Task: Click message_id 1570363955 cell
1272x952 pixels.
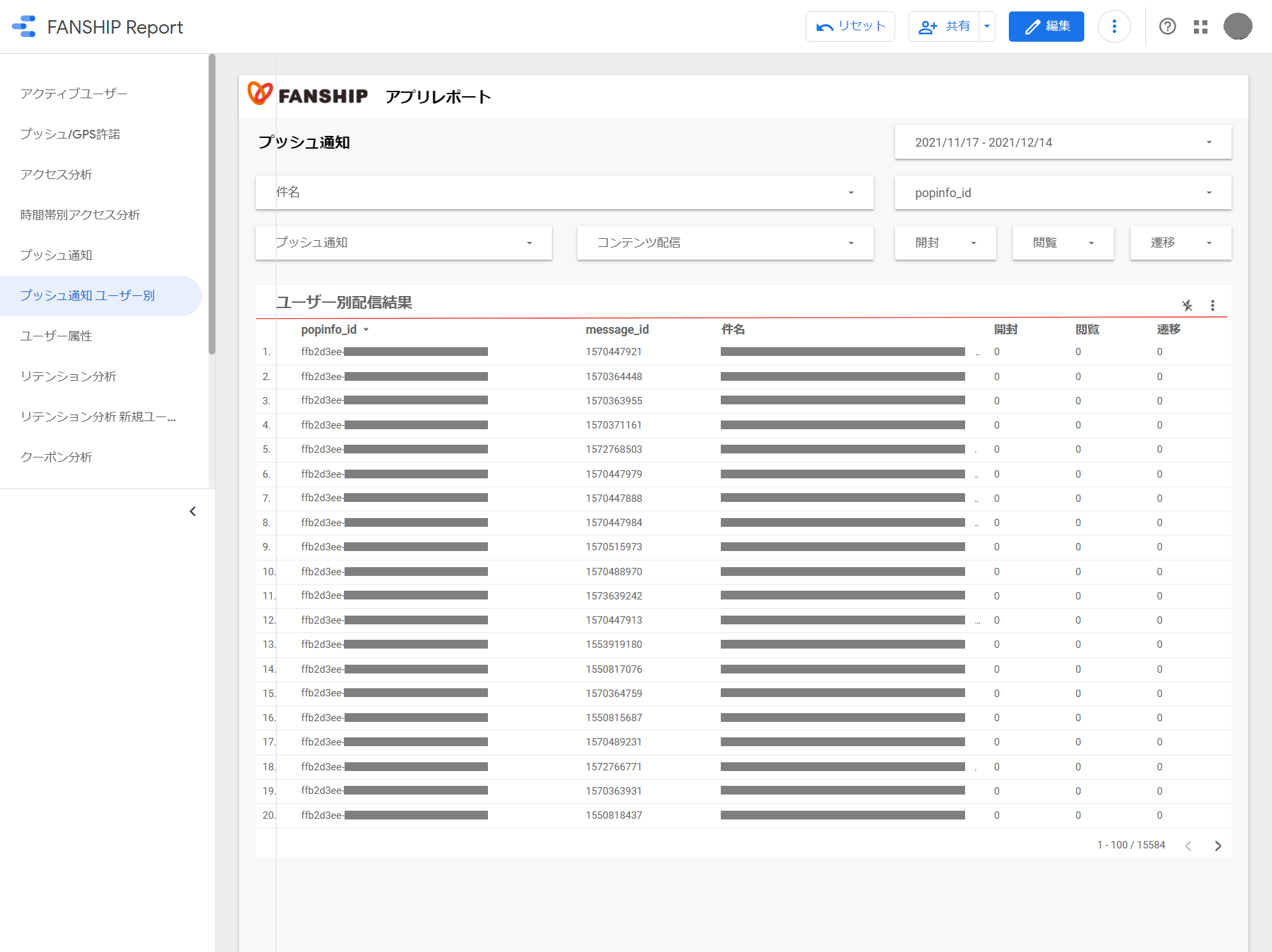Action: click(614, 401)
